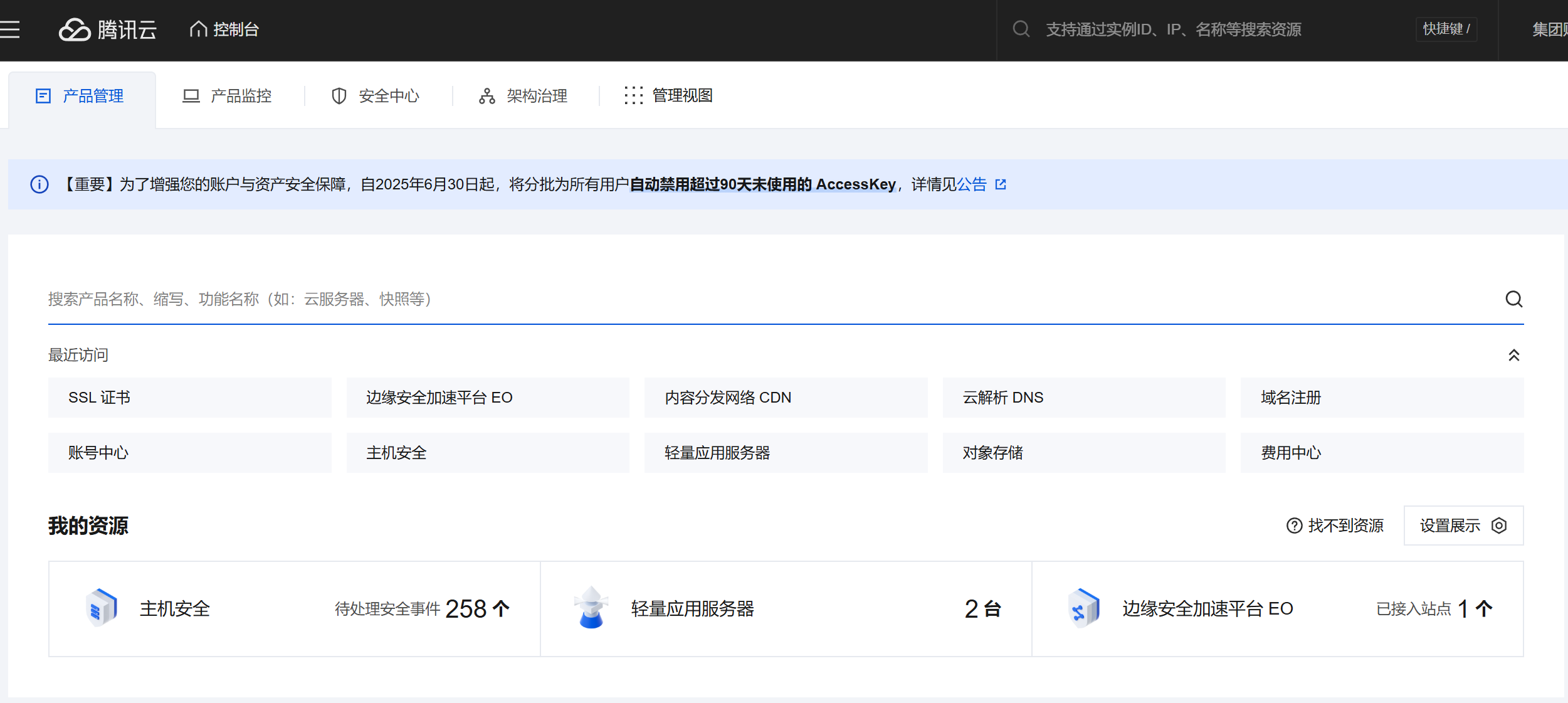Open the 架构治理 tab

(523, 96)
